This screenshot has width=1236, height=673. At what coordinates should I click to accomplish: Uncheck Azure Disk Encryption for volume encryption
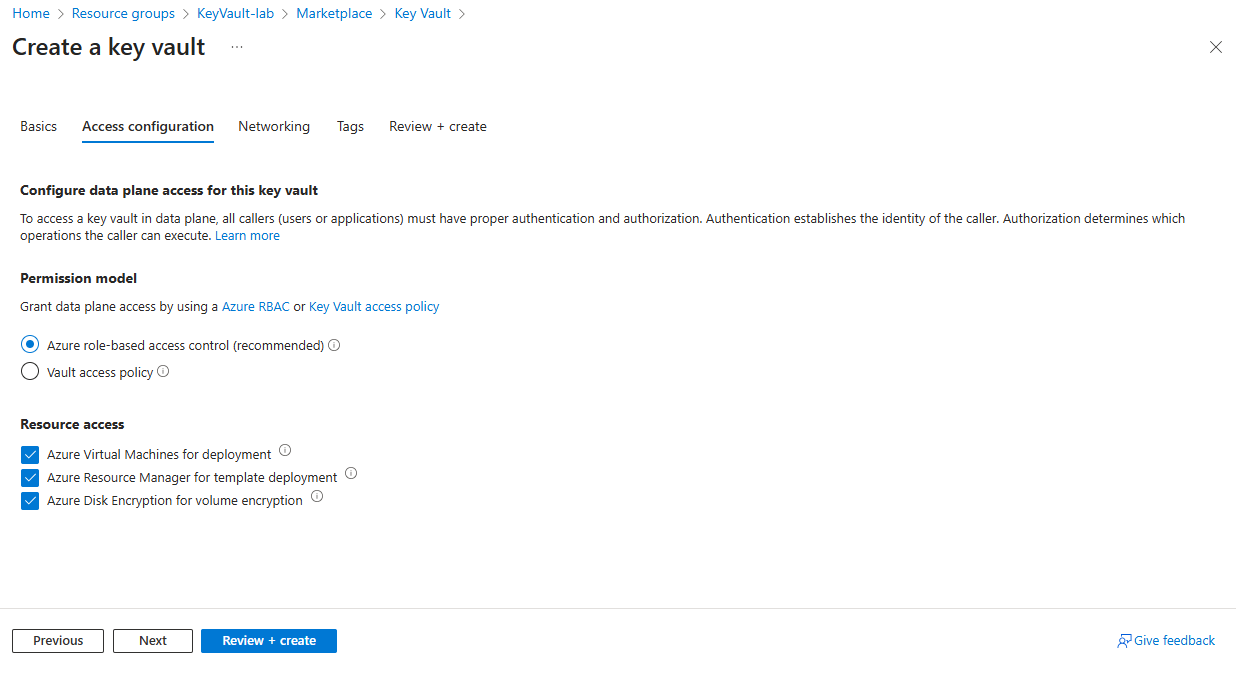click(x=30, y=500)
